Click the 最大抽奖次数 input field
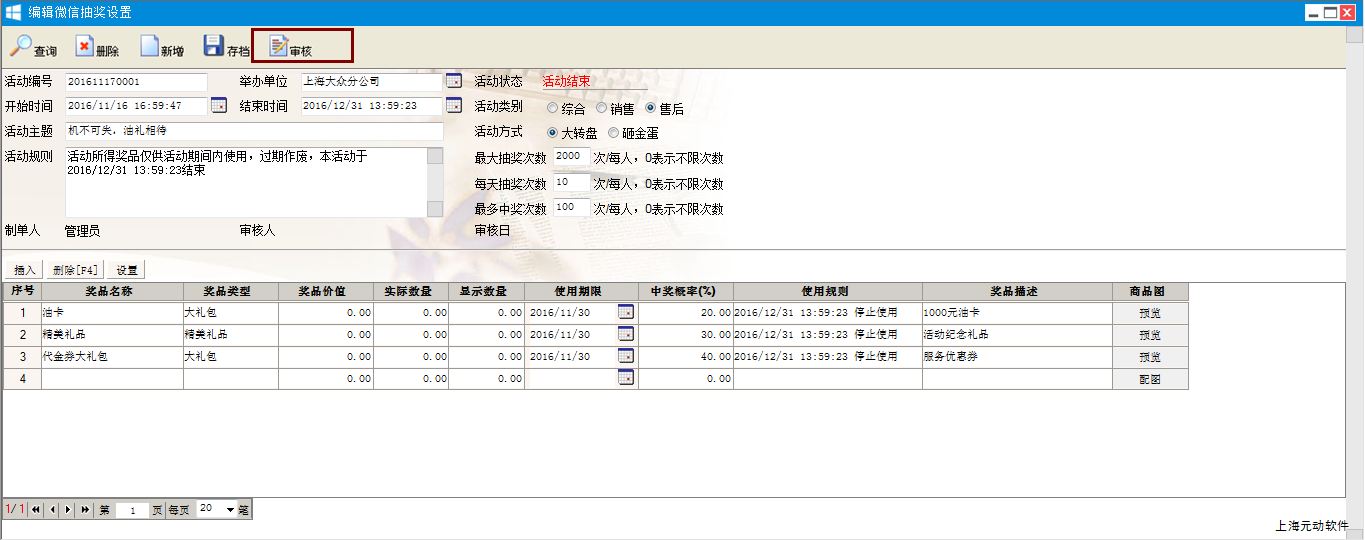This screenshot has width=1365, height=540. coord(571,157)
